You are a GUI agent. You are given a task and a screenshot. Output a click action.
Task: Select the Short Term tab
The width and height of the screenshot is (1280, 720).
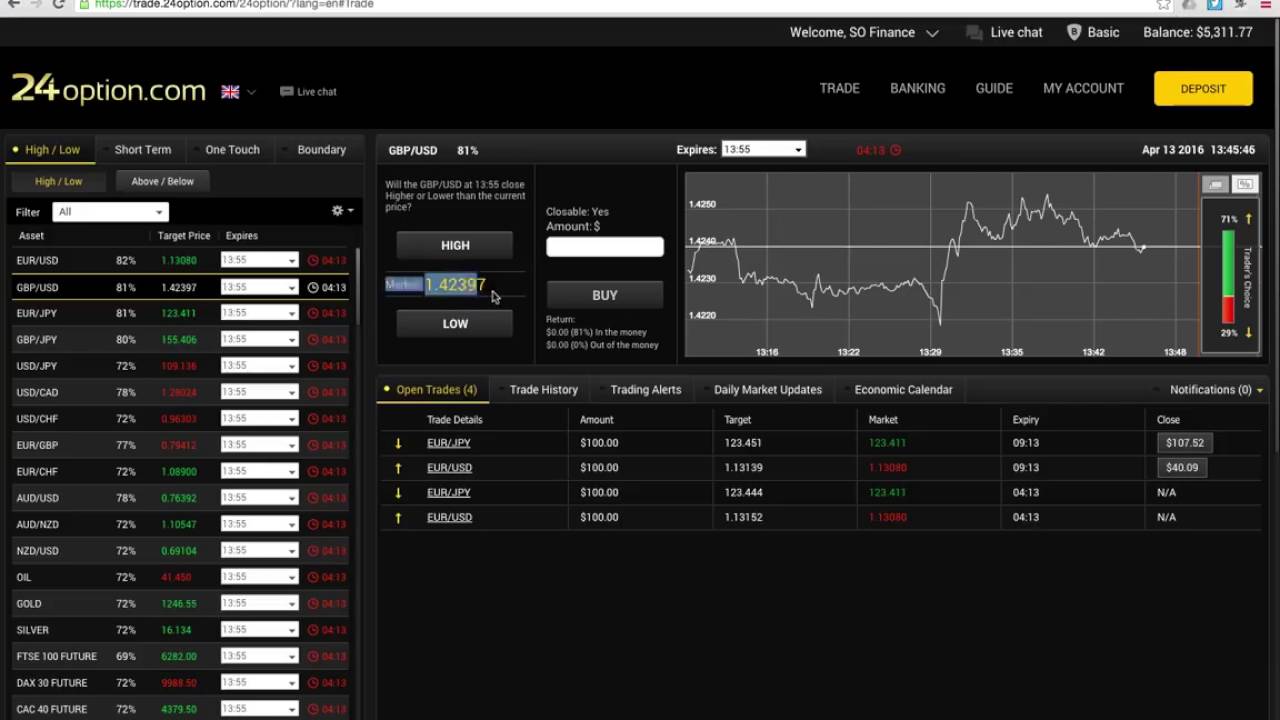click(143, 150)
